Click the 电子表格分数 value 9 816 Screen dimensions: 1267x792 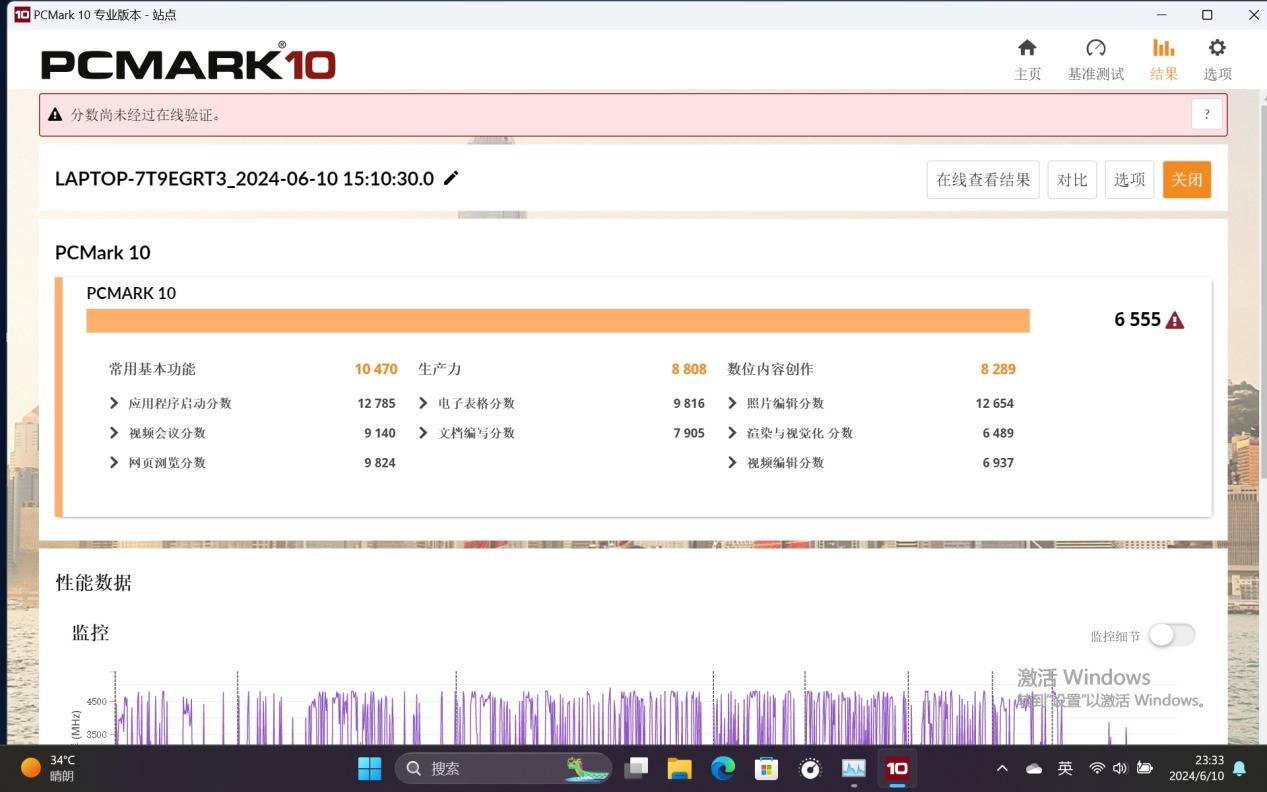(689, 403)
